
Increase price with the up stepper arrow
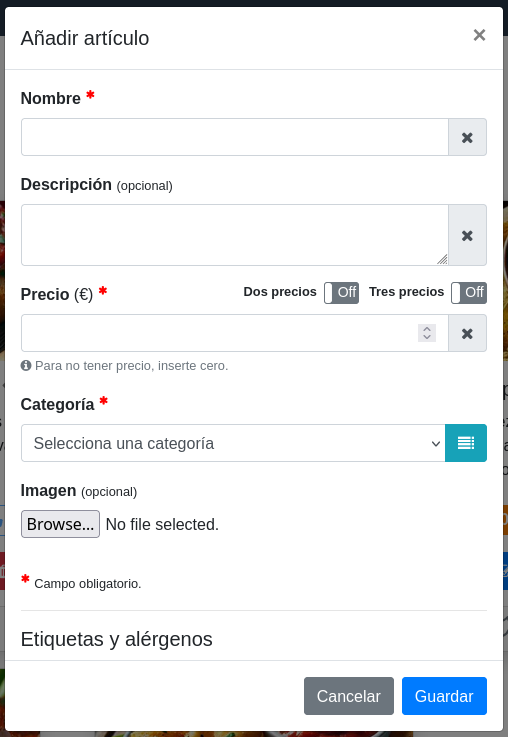(427, 329)
